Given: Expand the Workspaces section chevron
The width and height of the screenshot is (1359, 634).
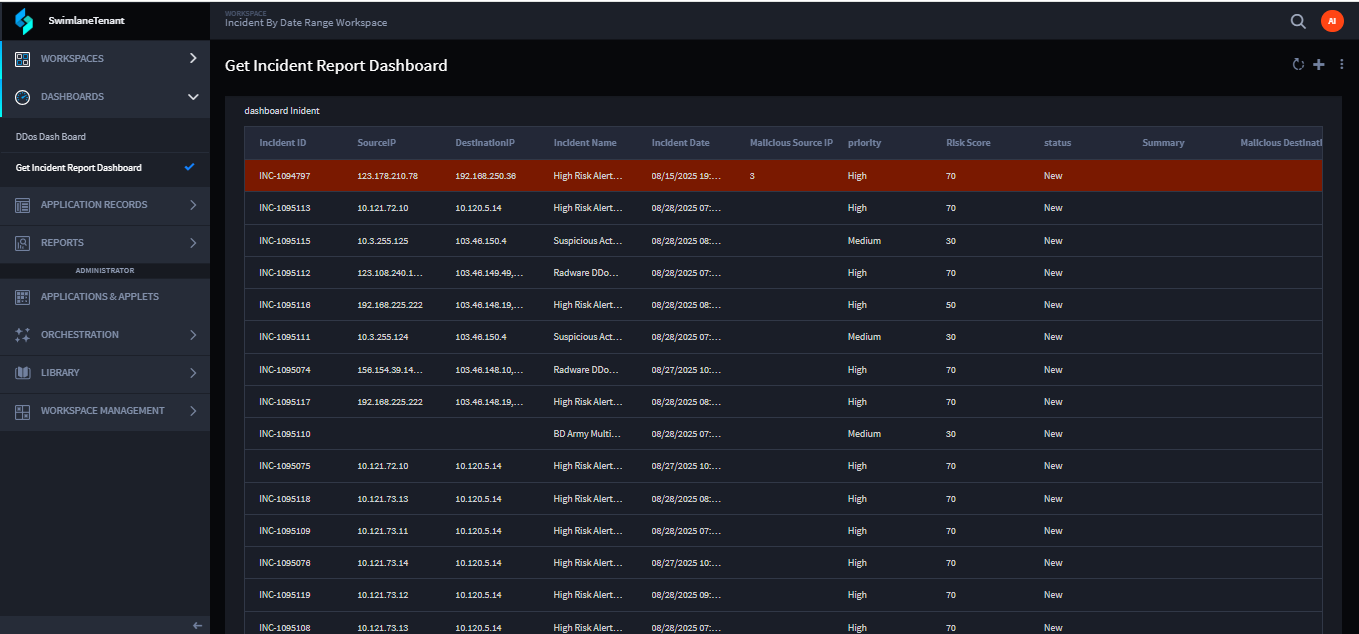Looking at the screenshot, I should point(193,59).
